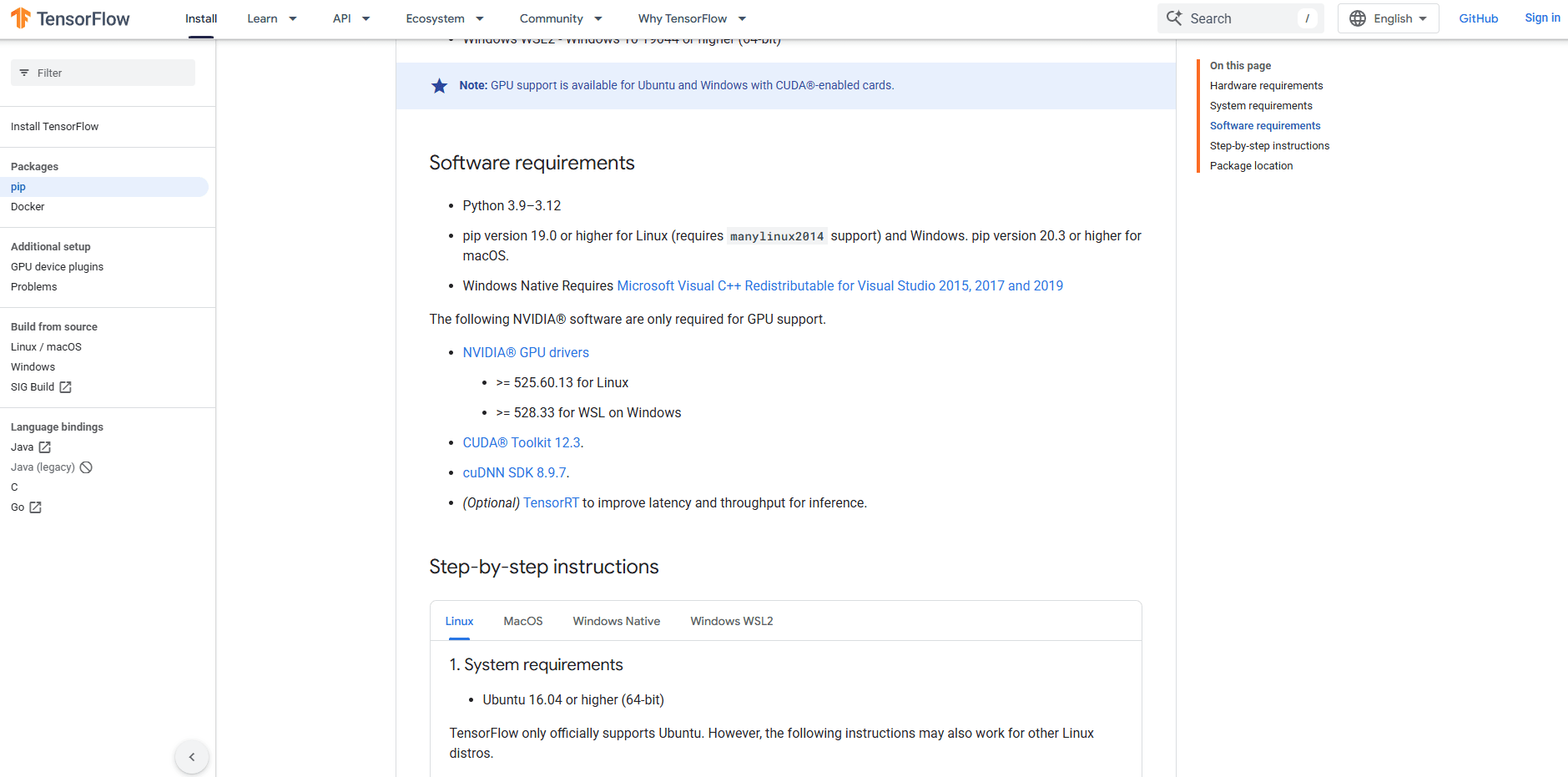Image resolution: width=1568 pixels, height=777 pixels.
Task: Click the TensorFlow logo
Action: (x=70, y=18)
